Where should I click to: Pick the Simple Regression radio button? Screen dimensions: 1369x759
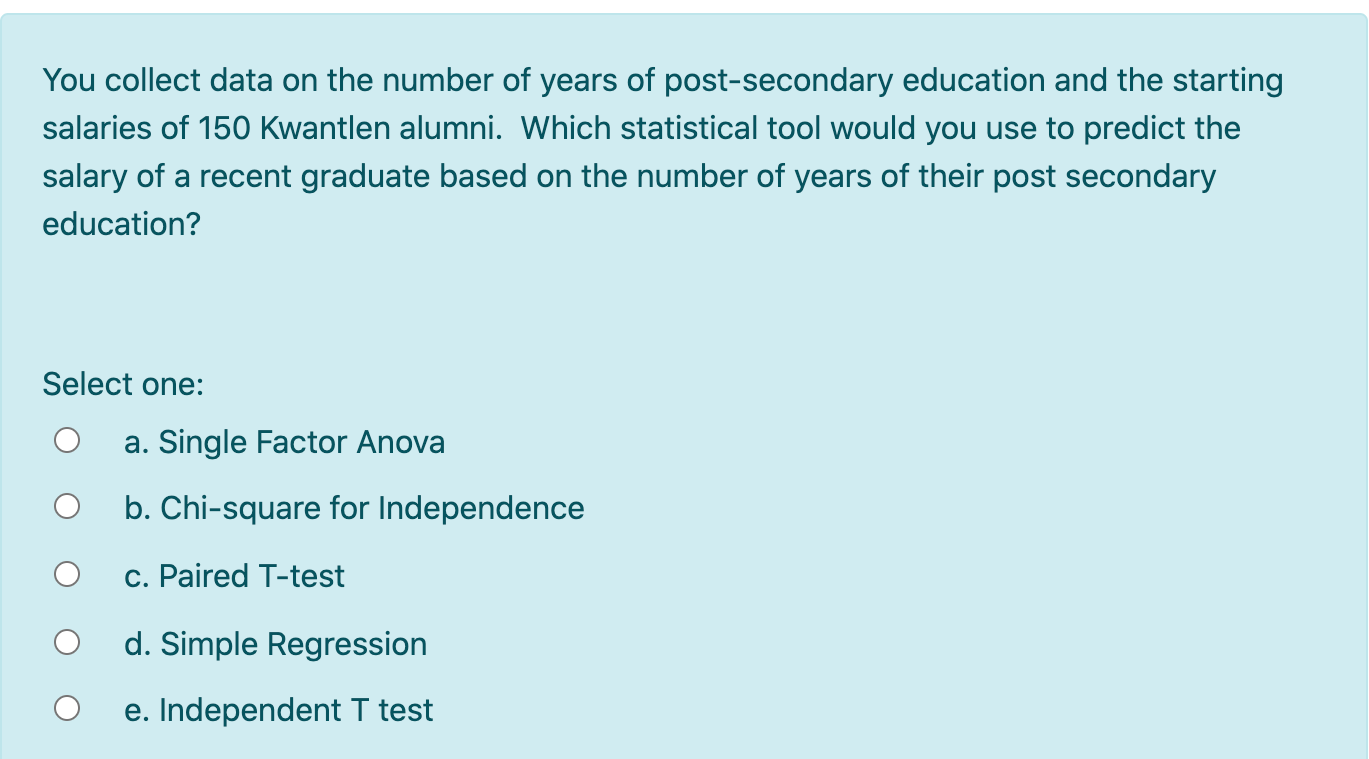pos(67,644)
